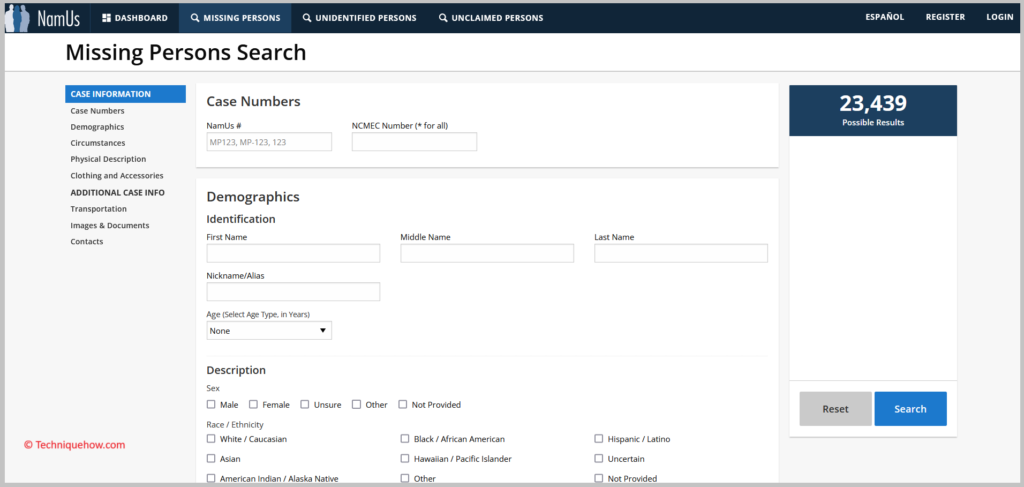This screenshot has width=1024, height=487.
Task: Focus the Nickname/Alias field
Action: 293,292
